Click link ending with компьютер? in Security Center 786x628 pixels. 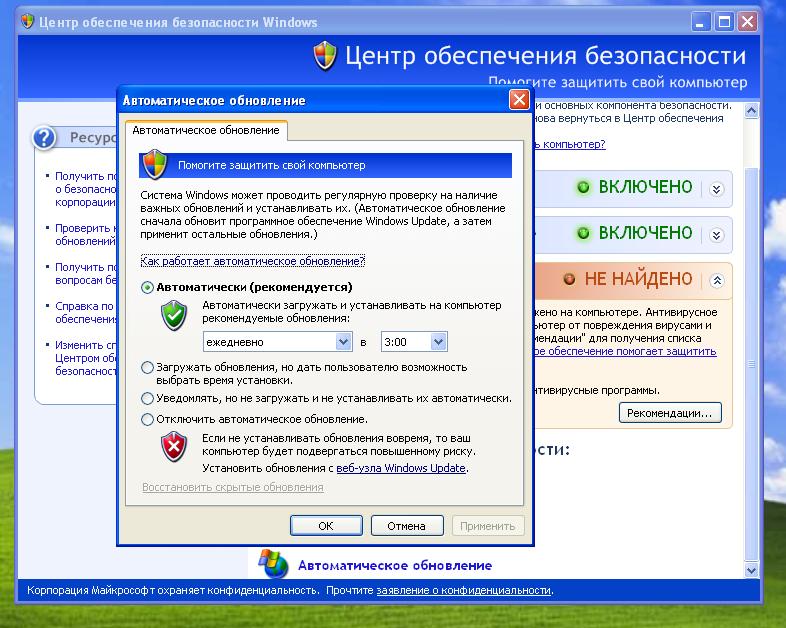coord(570,144)
